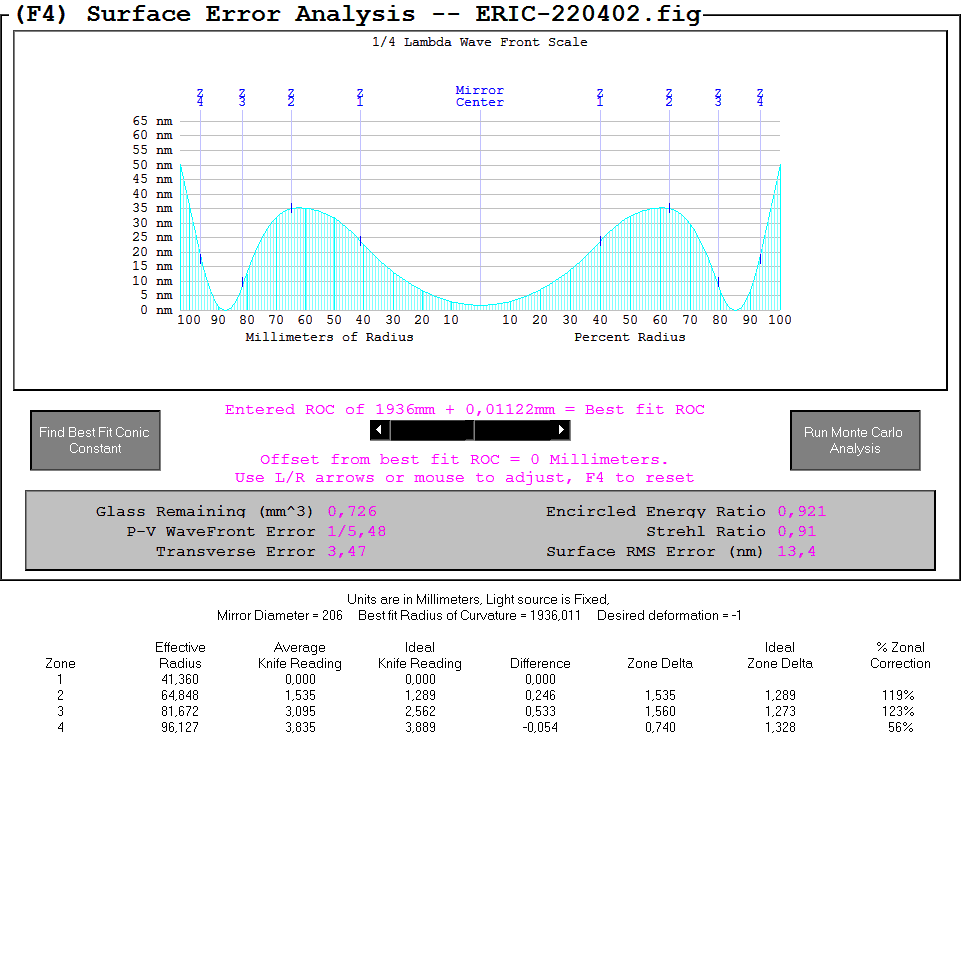Click the P-V WaveFront Error value 1/5,48

pos(357,532)
